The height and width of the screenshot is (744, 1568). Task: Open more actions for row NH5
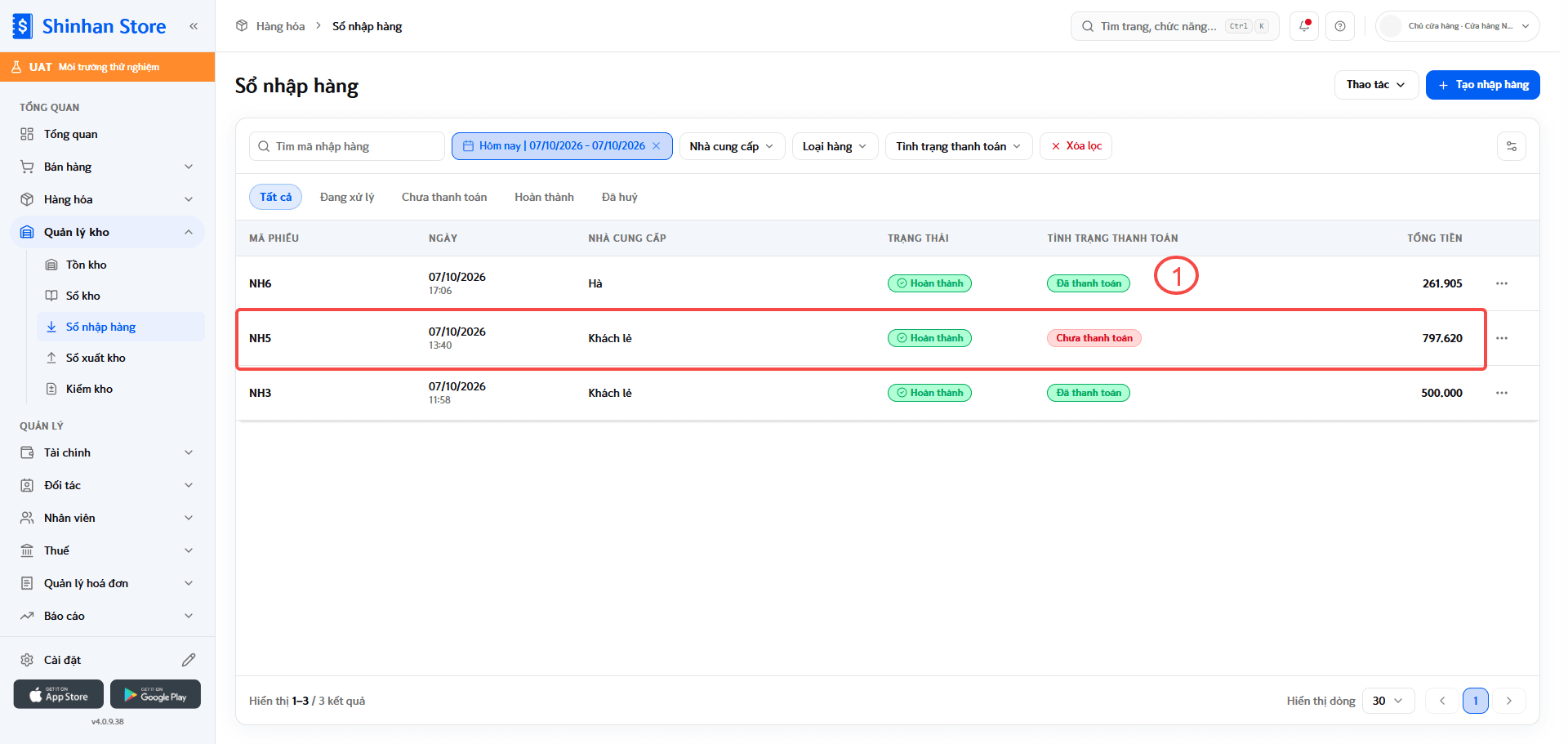click(1502, 338)
